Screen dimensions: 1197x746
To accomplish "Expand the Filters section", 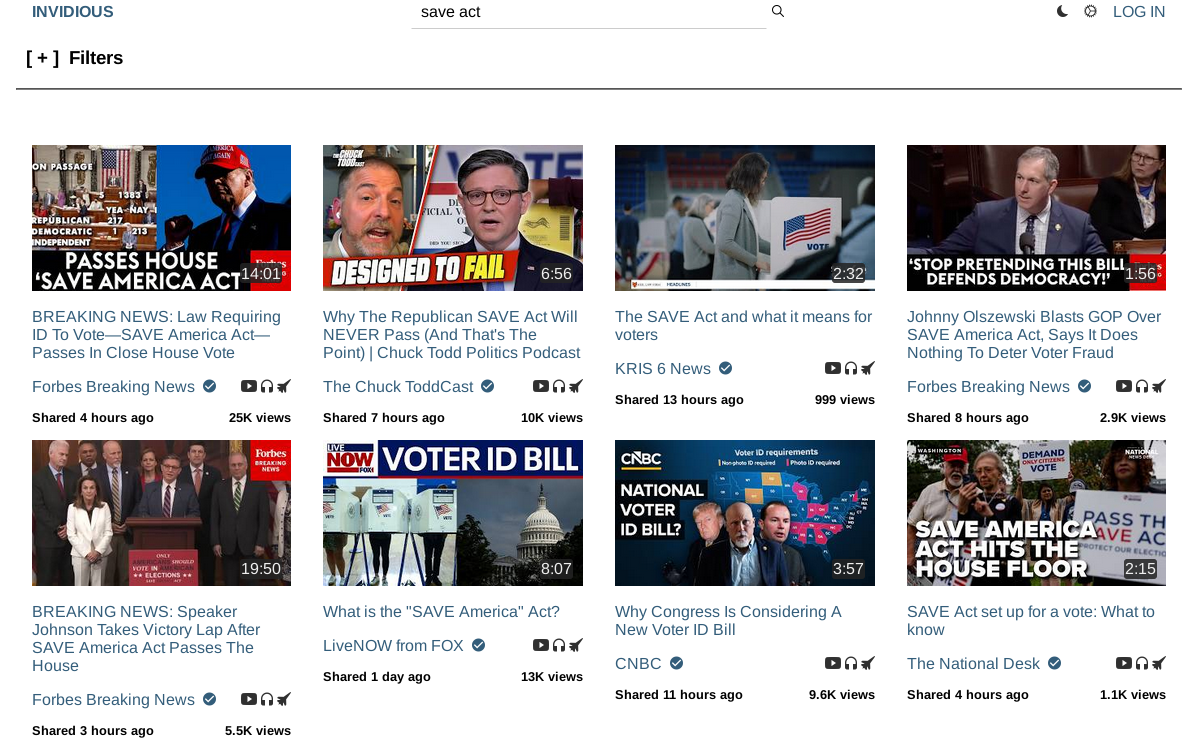I will tap(95, 58).
